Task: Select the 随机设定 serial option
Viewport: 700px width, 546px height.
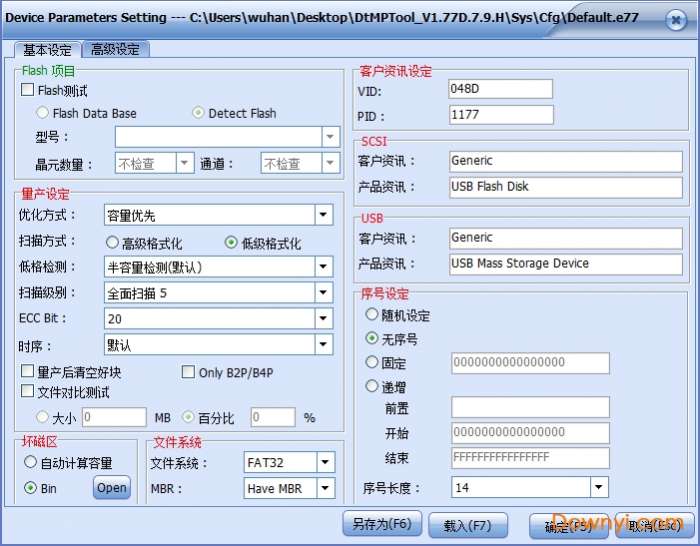Action: (371, 314)
